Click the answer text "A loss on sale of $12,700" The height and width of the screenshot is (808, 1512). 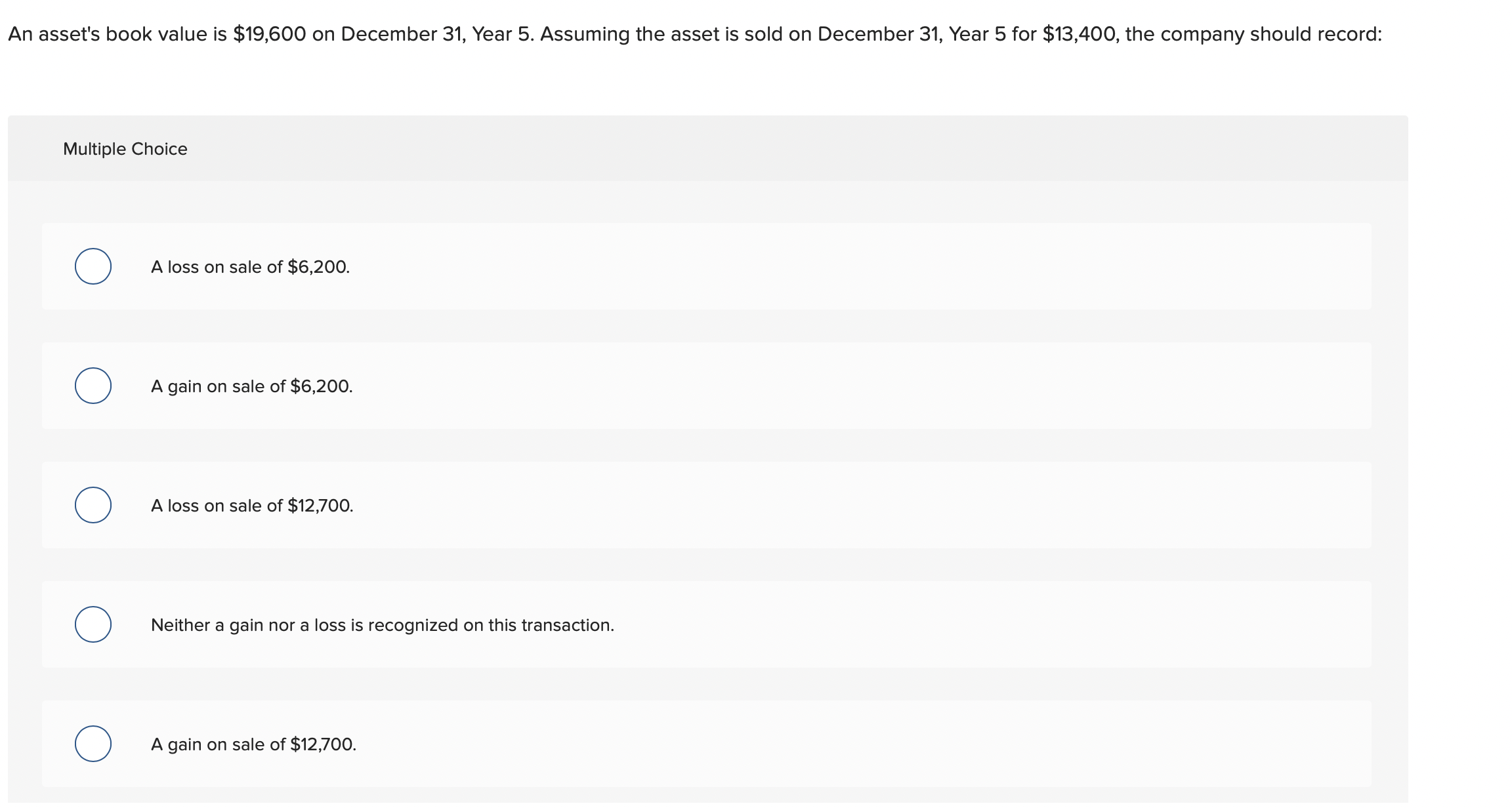(253, 506)
